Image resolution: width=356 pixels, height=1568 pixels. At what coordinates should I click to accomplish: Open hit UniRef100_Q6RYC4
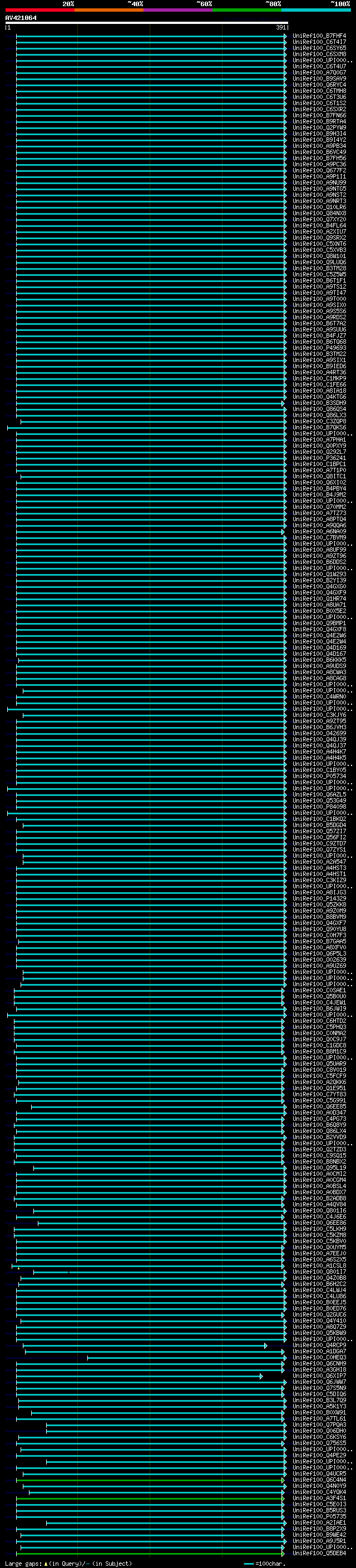(319, 85)
